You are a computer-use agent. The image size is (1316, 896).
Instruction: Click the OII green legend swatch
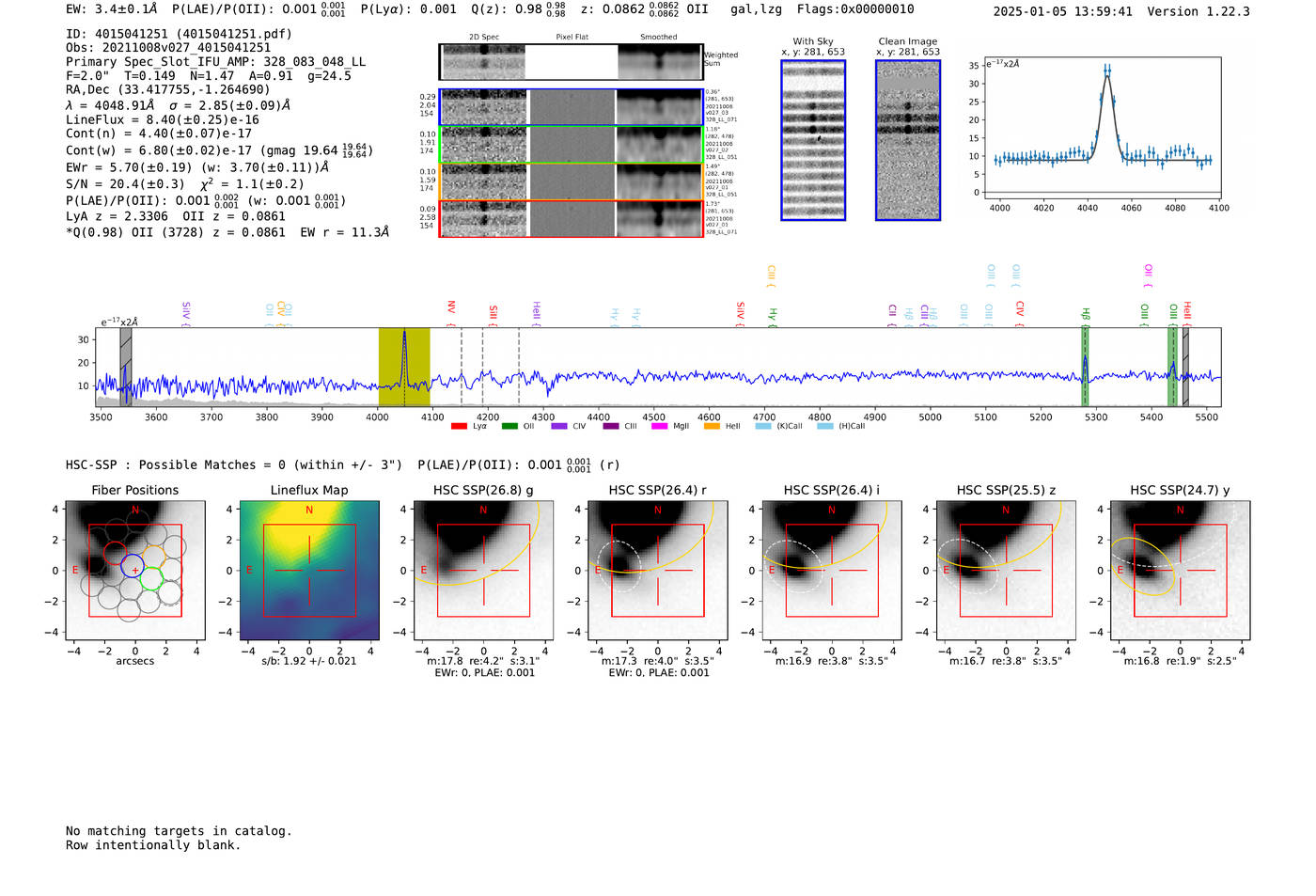tap(509, 426)
